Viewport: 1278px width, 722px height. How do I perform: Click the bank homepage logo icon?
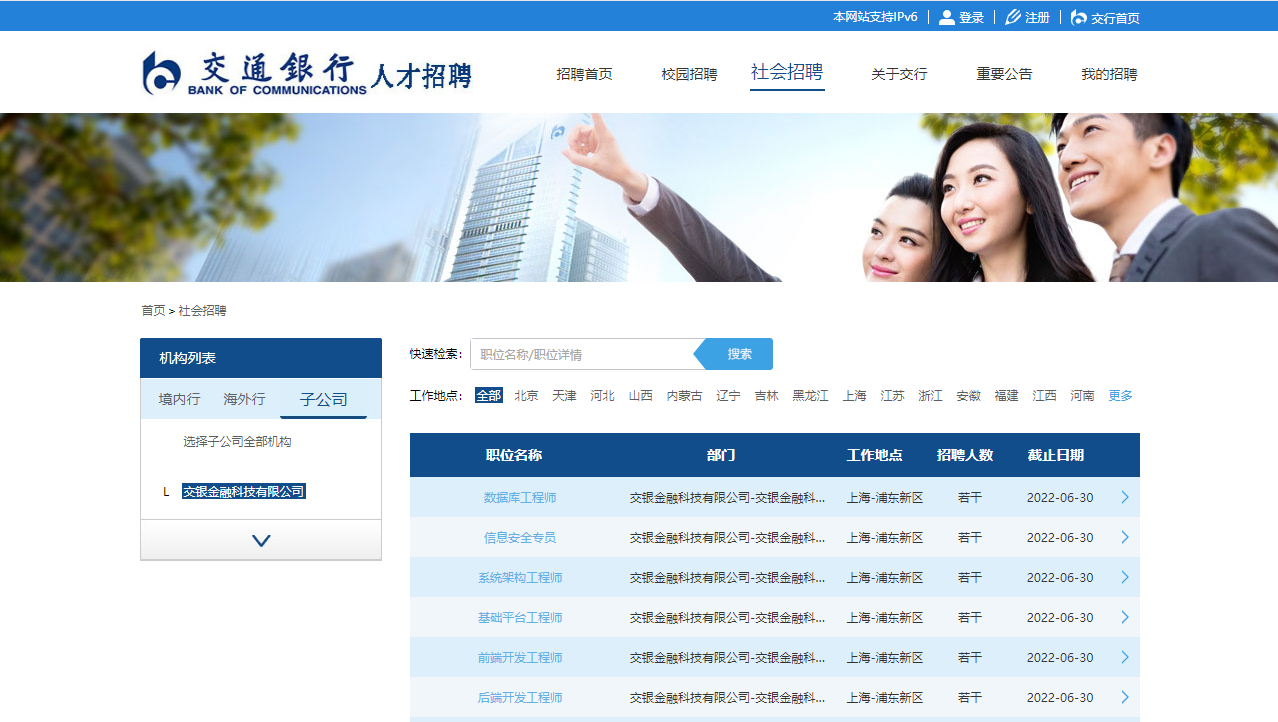(1078, 17)
